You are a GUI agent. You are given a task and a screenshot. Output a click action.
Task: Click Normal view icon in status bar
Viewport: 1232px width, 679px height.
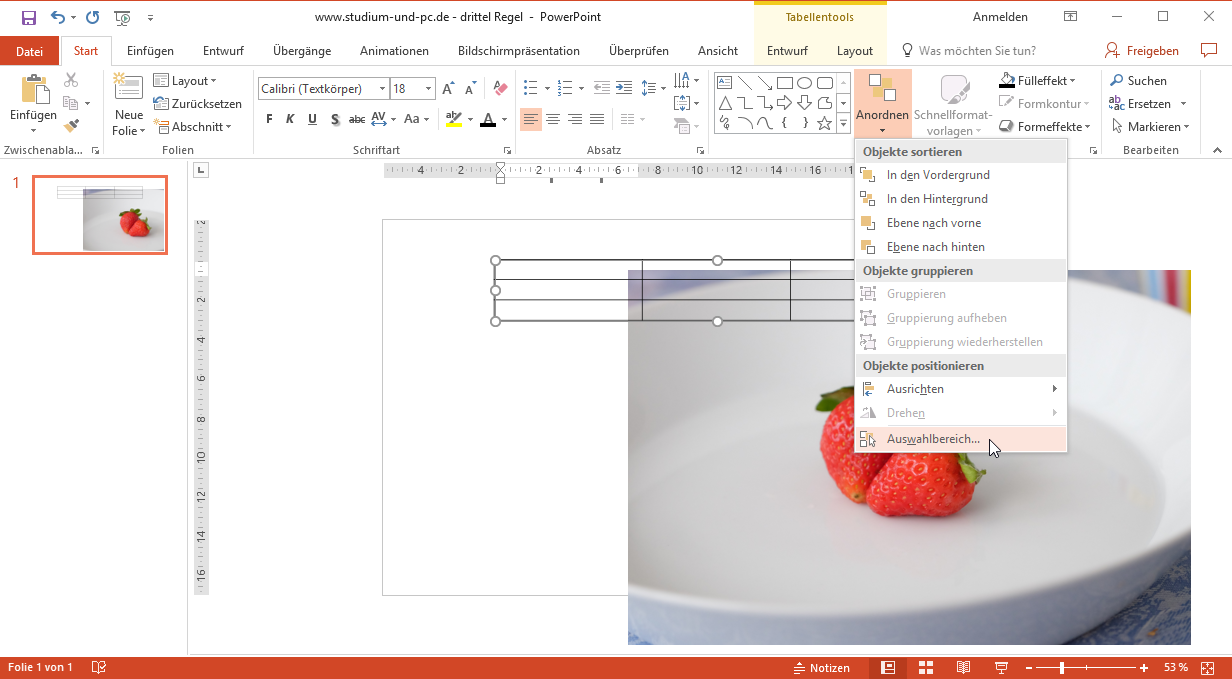(888, 667)
